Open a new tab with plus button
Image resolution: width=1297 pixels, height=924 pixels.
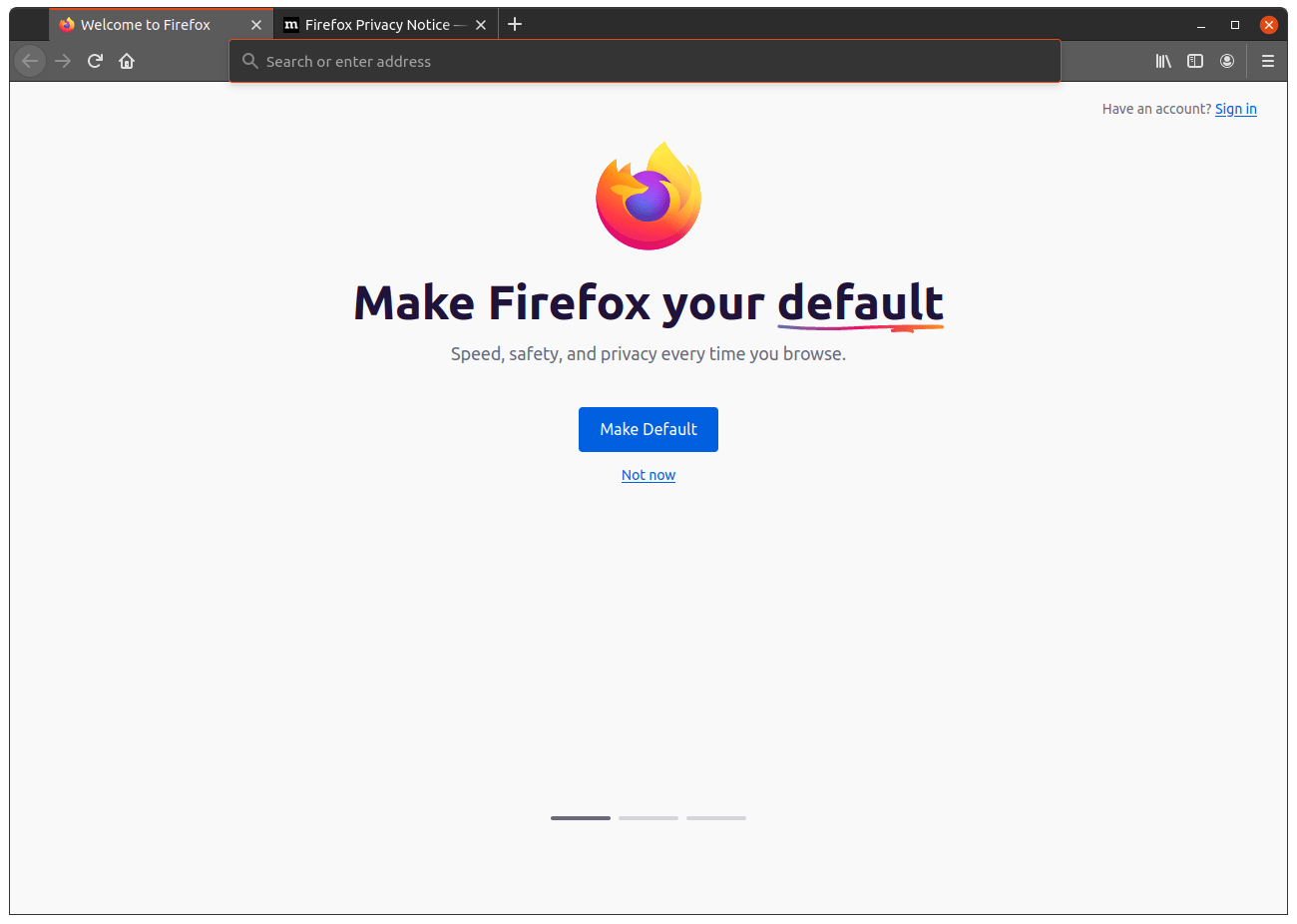click(x=515, y=24)
